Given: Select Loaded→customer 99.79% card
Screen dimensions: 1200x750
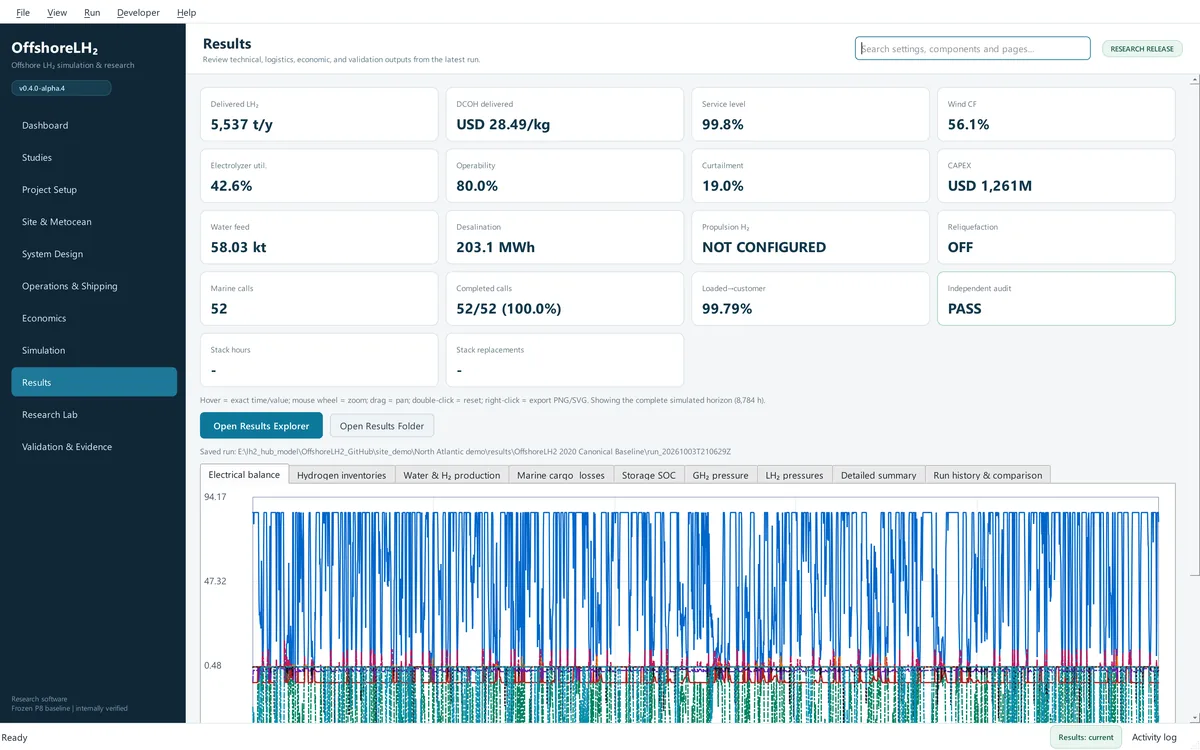Looking at the screenshot, I should (810, 298).
